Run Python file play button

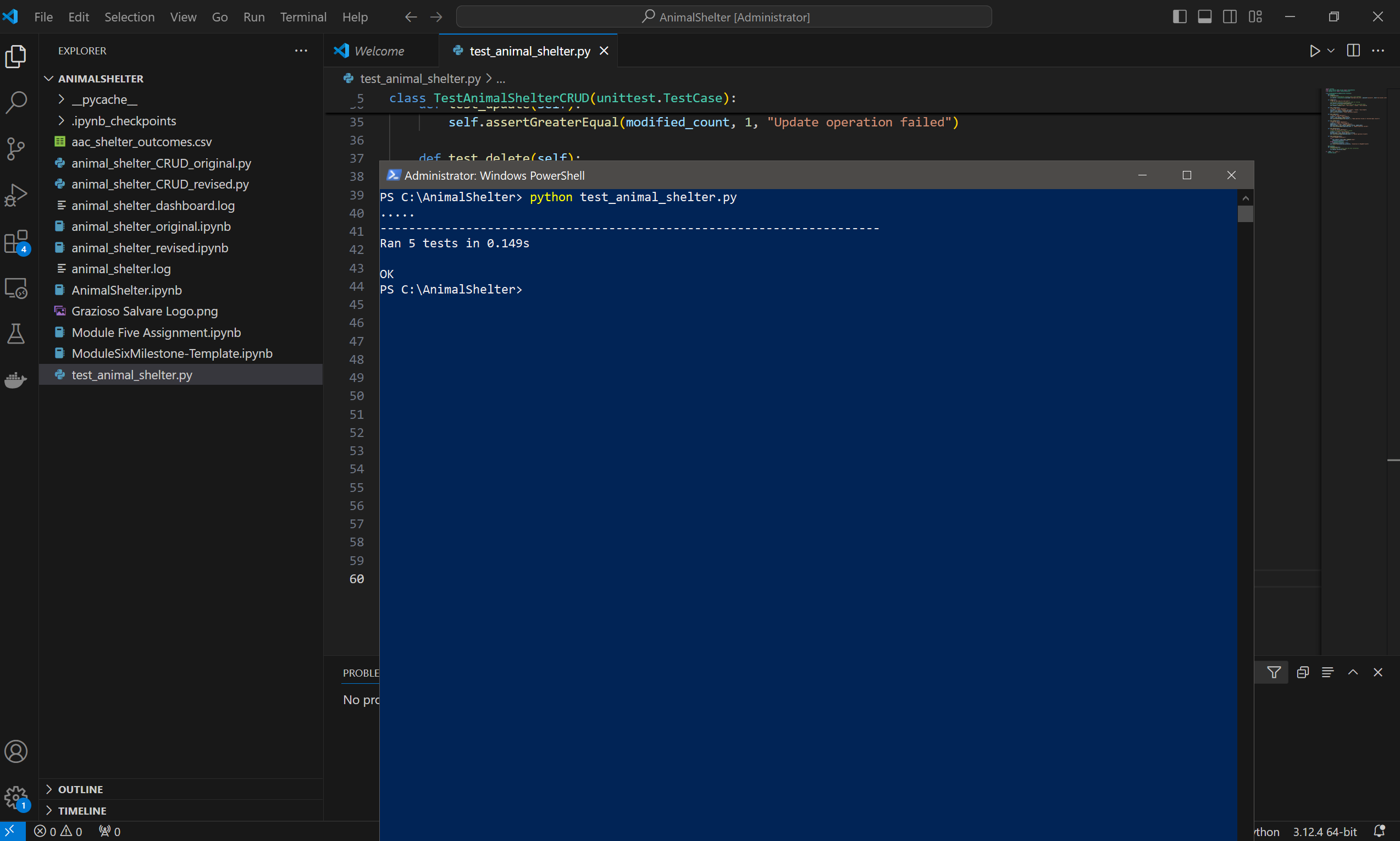point(1314,51)
